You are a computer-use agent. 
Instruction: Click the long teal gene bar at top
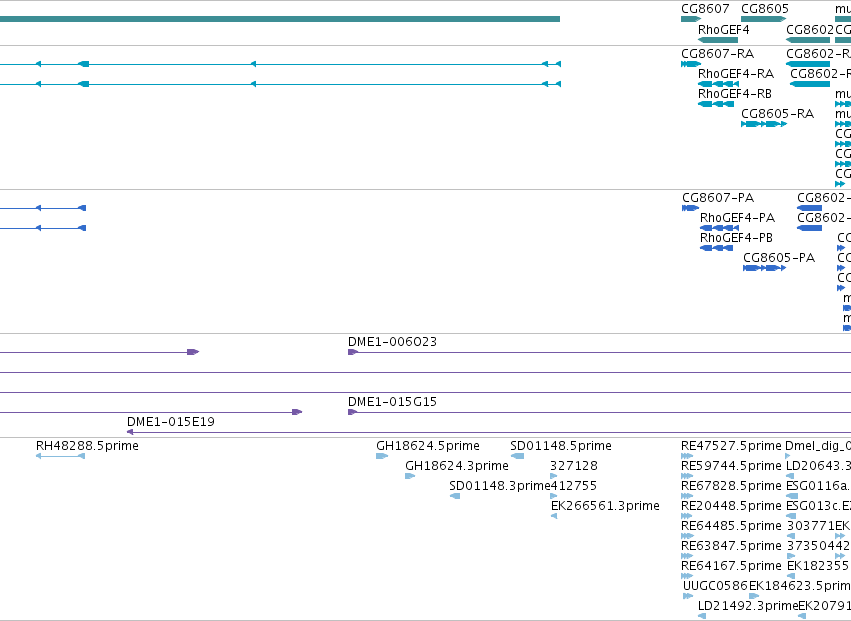coord(280,19)
